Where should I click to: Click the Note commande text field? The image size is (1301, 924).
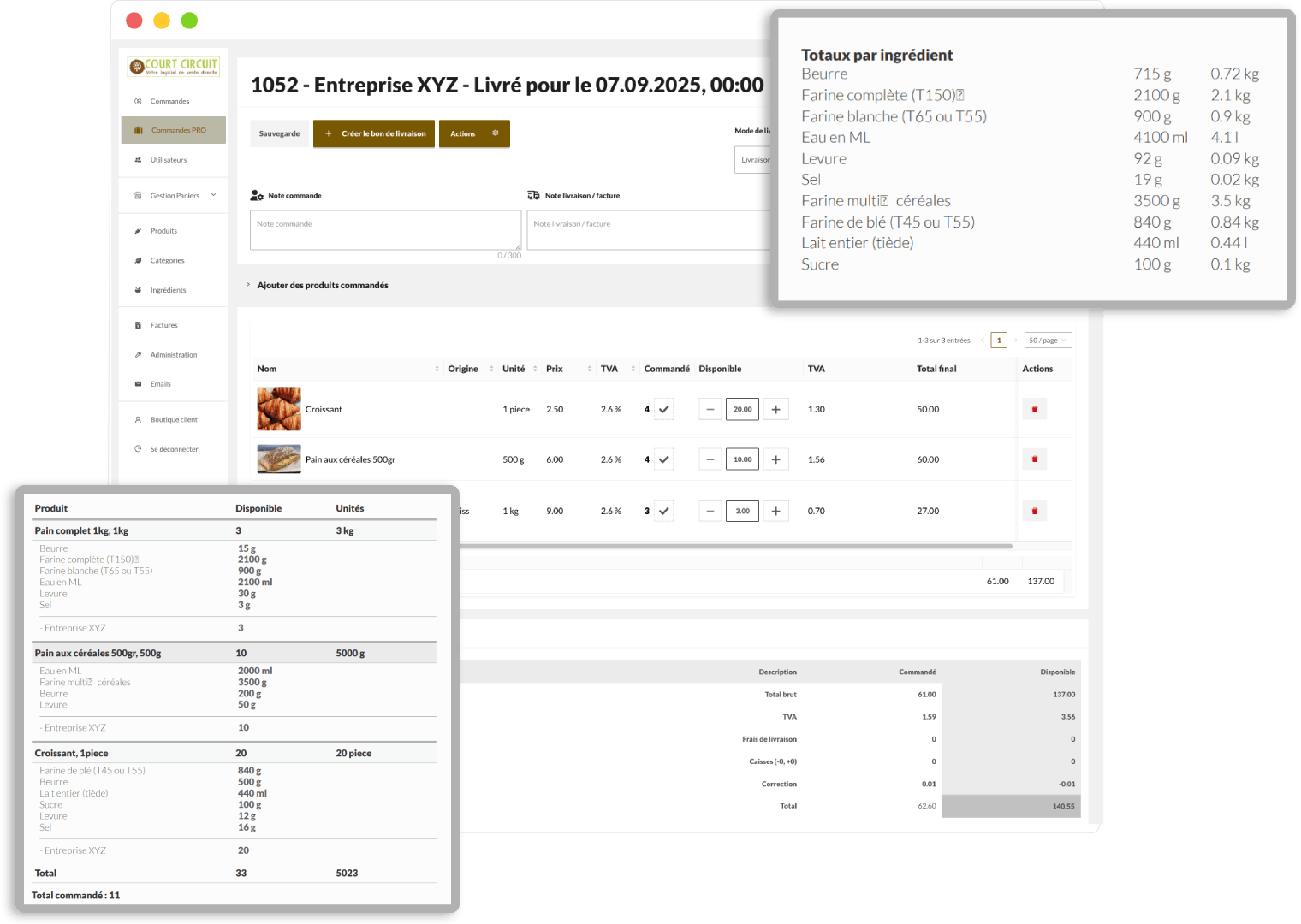pos(385,230)
